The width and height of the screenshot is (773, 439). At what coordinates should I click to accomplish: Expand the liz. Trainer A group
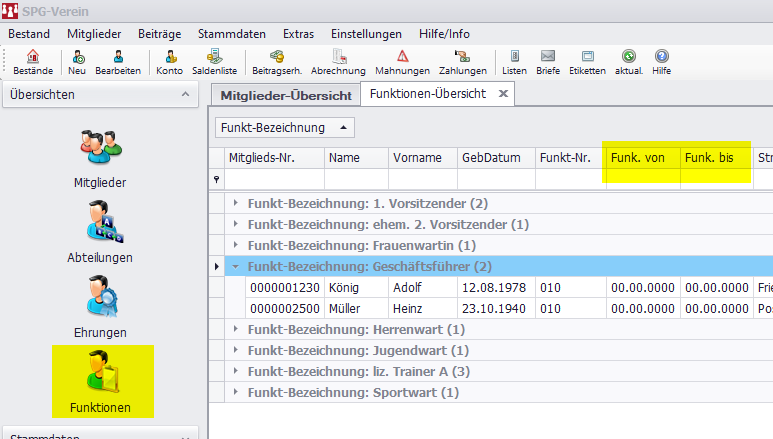tap(236, 371)
